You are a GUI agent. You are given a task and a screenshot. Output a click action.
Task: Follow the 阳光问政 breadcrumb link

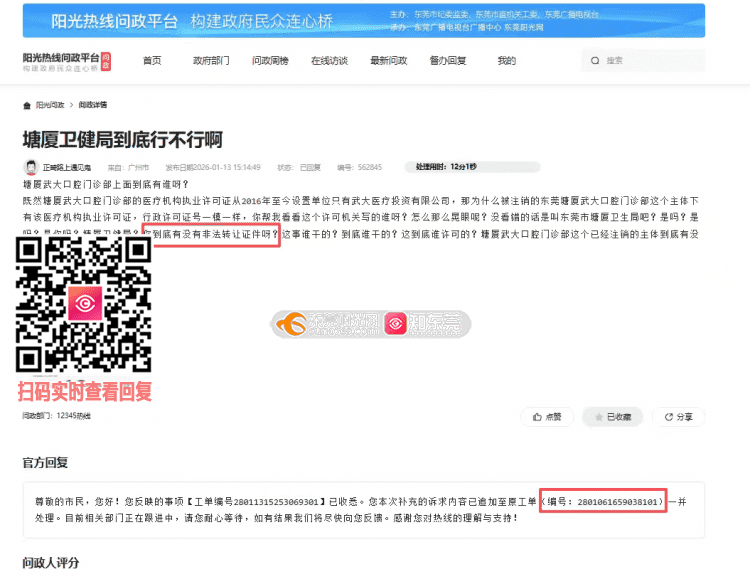pos(50,105)
